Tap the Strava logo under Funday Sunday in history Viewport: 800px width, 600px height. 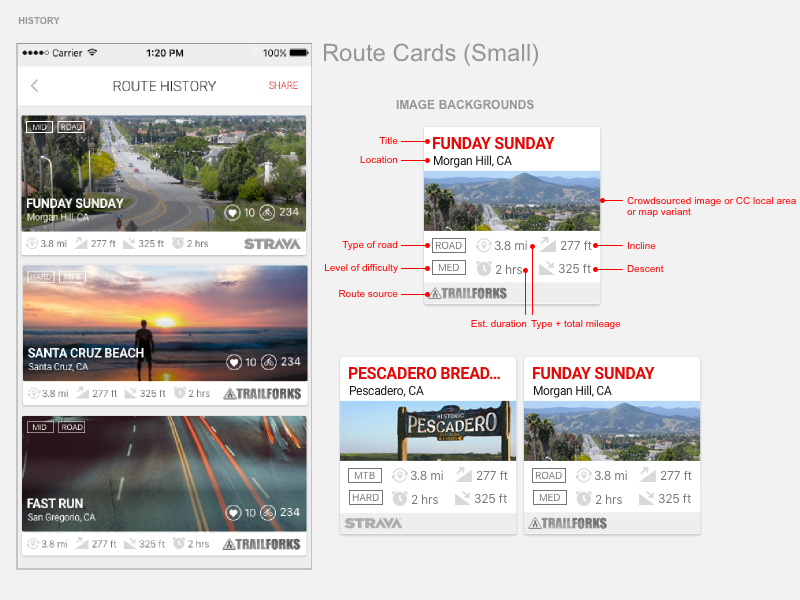tap(272, 244)
